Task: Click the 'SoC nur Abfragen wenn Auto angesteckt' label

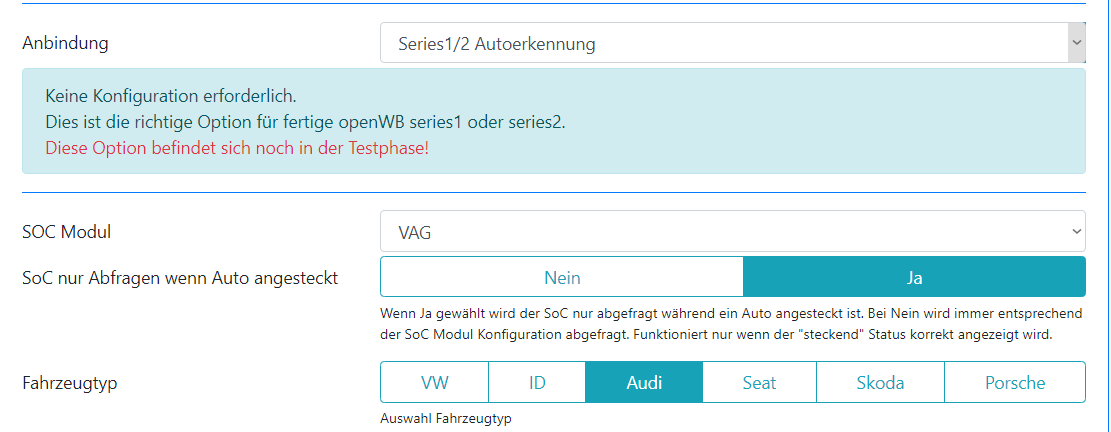Action: point(180,277)
